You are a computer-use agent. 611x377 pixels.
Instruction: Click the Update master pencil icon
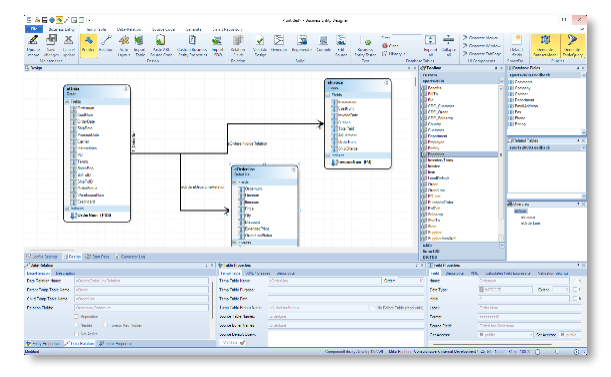[x=34, y=40]
